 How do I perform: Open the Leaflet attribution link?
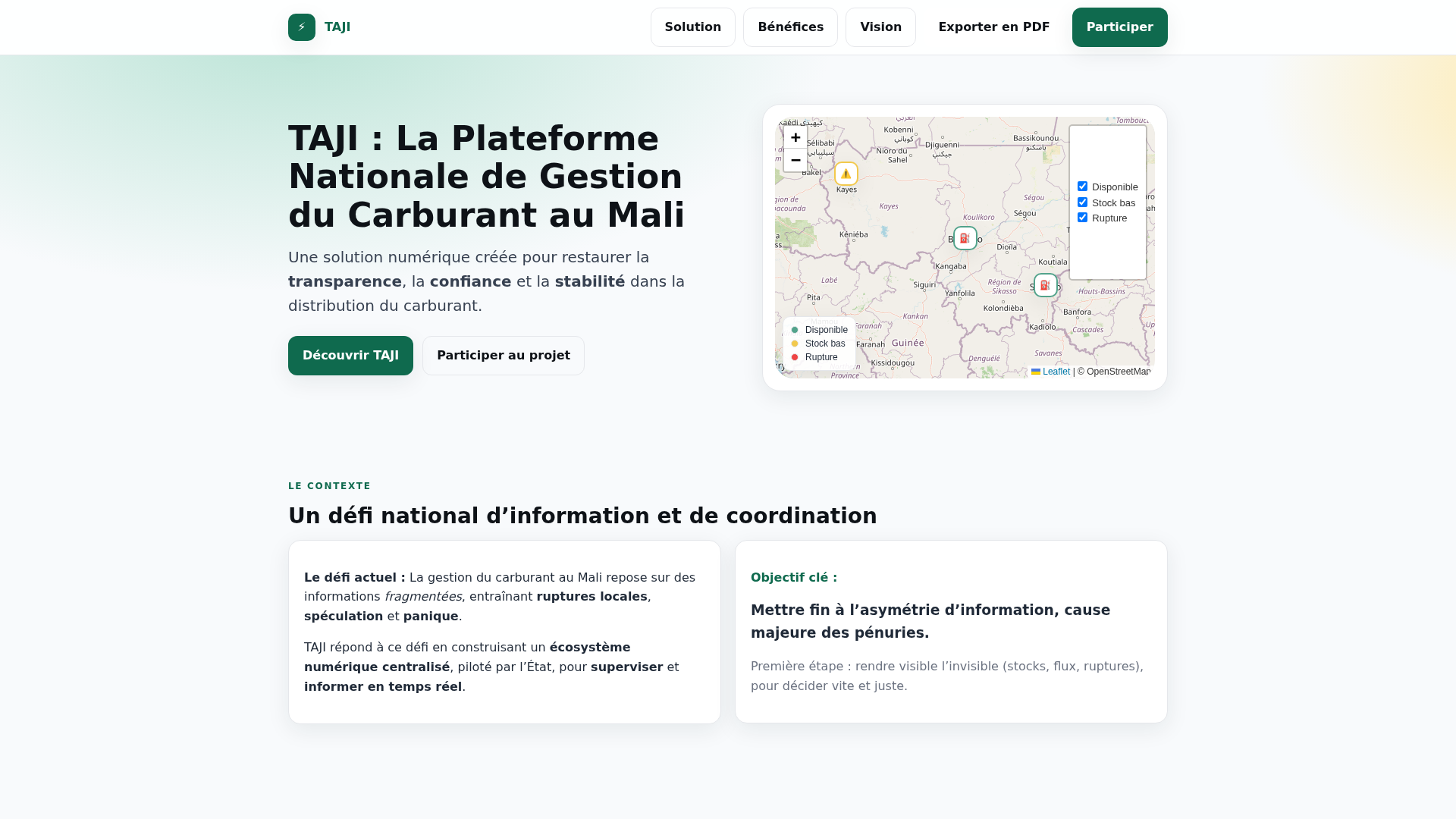pos(1051,372)
